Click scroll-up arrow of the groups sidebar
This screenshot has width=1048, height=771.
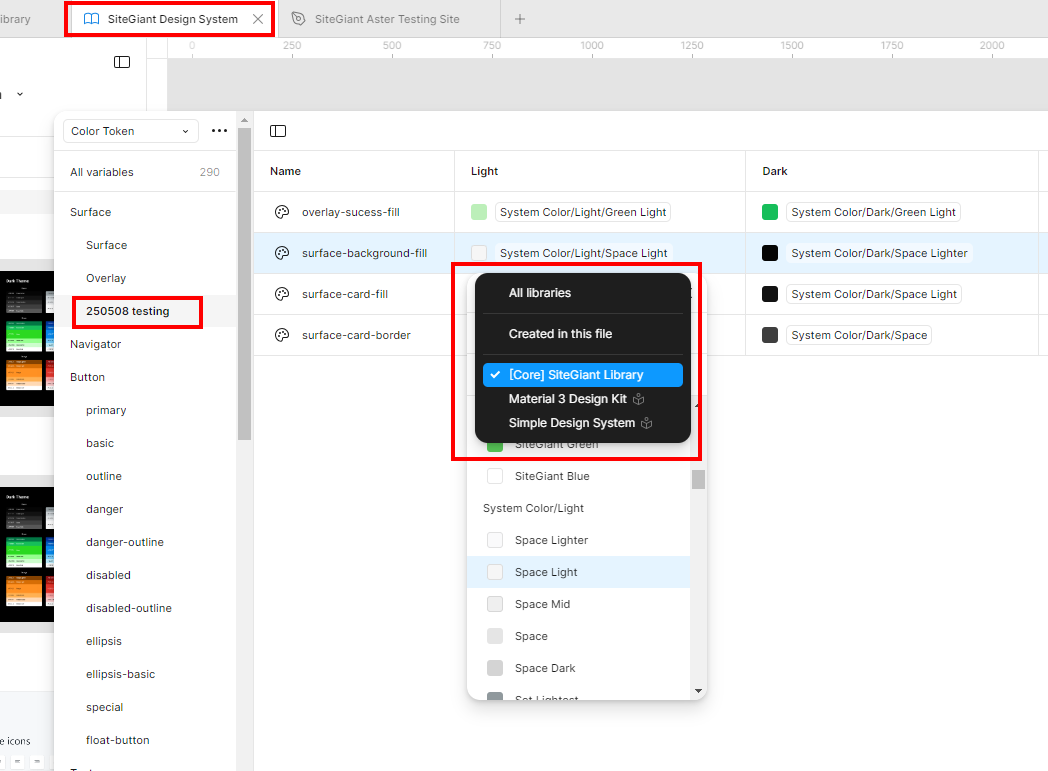pos(245,120)
